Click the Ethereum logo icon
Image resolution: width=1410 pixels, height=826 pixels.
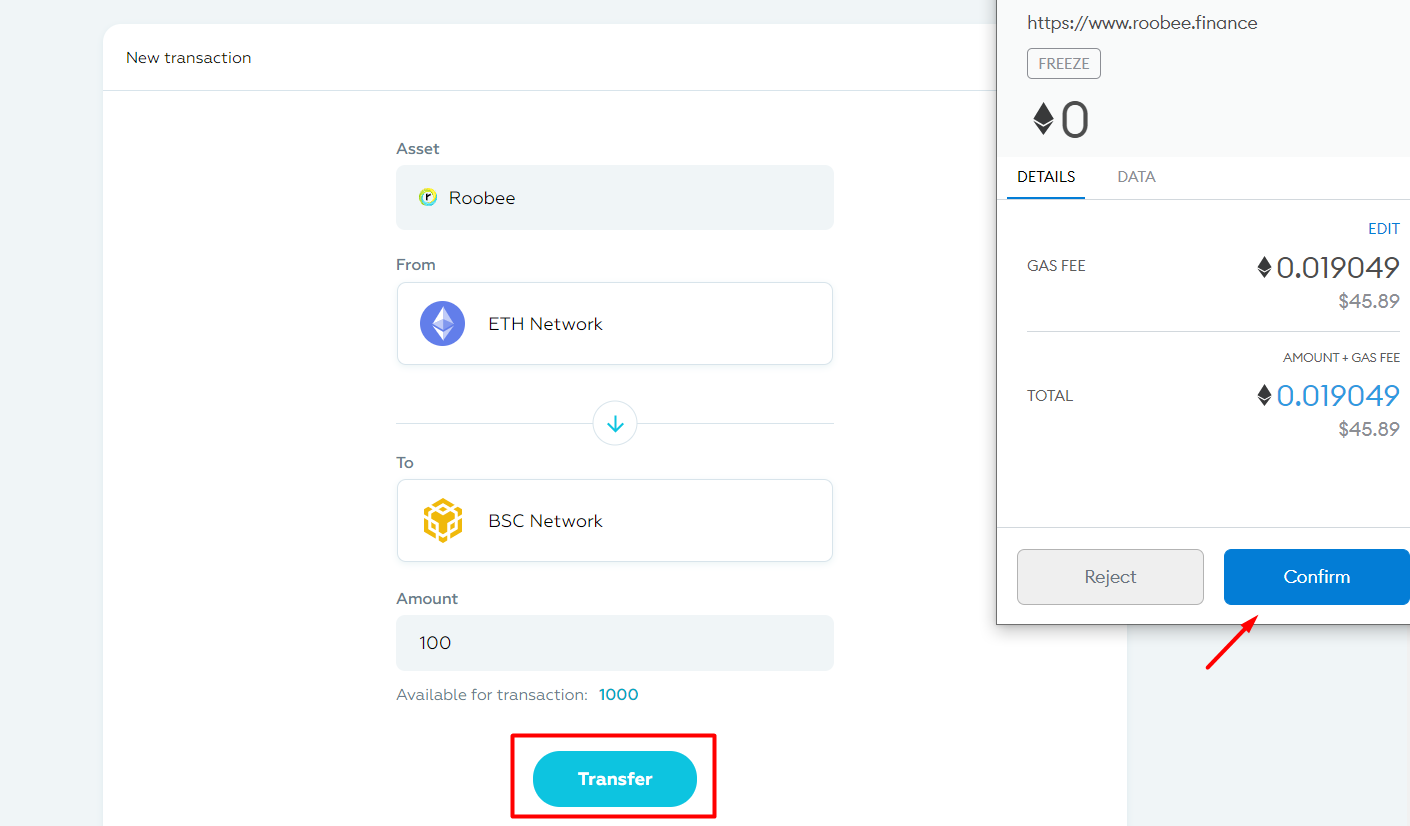(442, 324)
